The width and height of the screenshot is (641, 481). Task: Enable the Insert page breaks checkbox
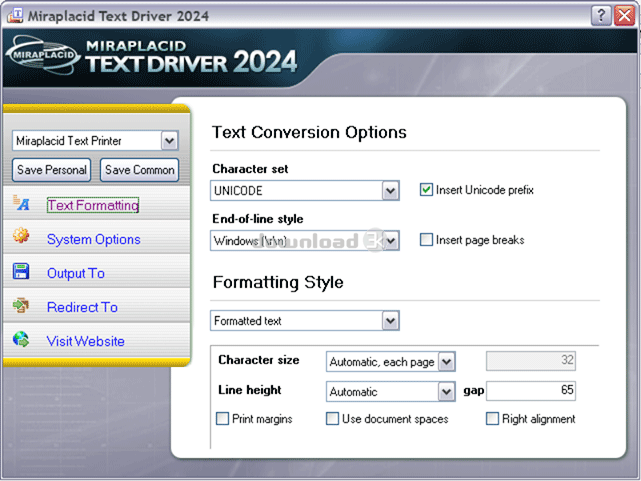coord(427,240)
